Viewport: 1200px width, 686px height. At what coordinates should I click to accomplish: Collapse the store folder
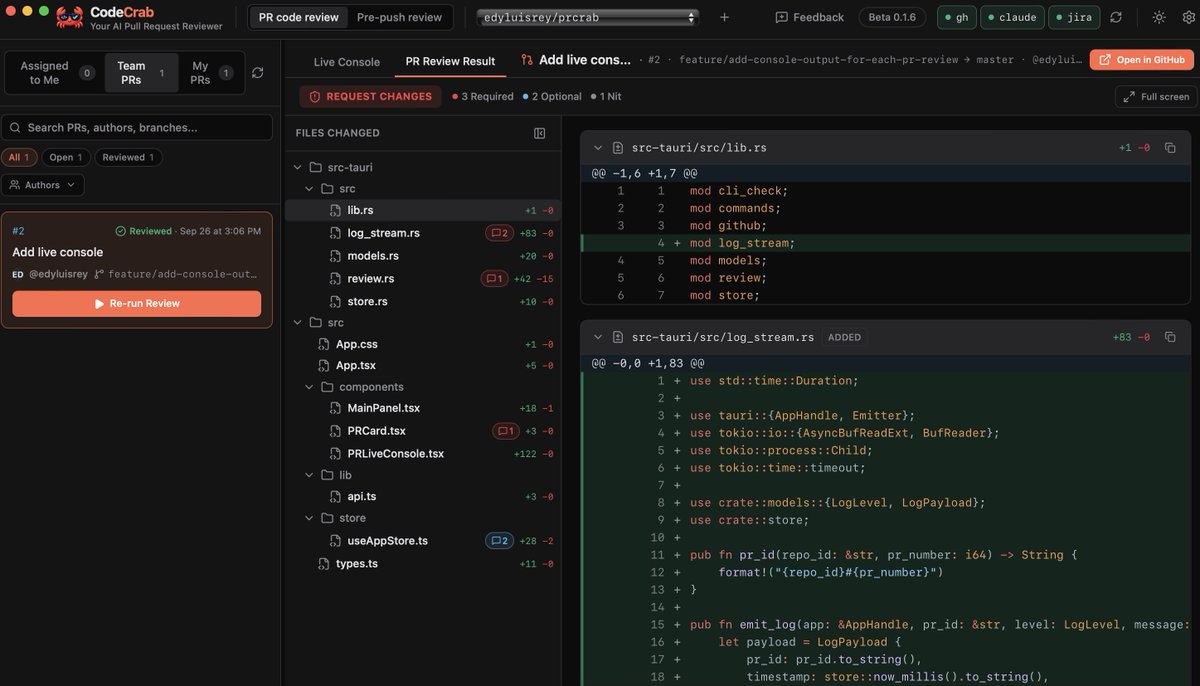pyautogui.click(x=309, y=518)
